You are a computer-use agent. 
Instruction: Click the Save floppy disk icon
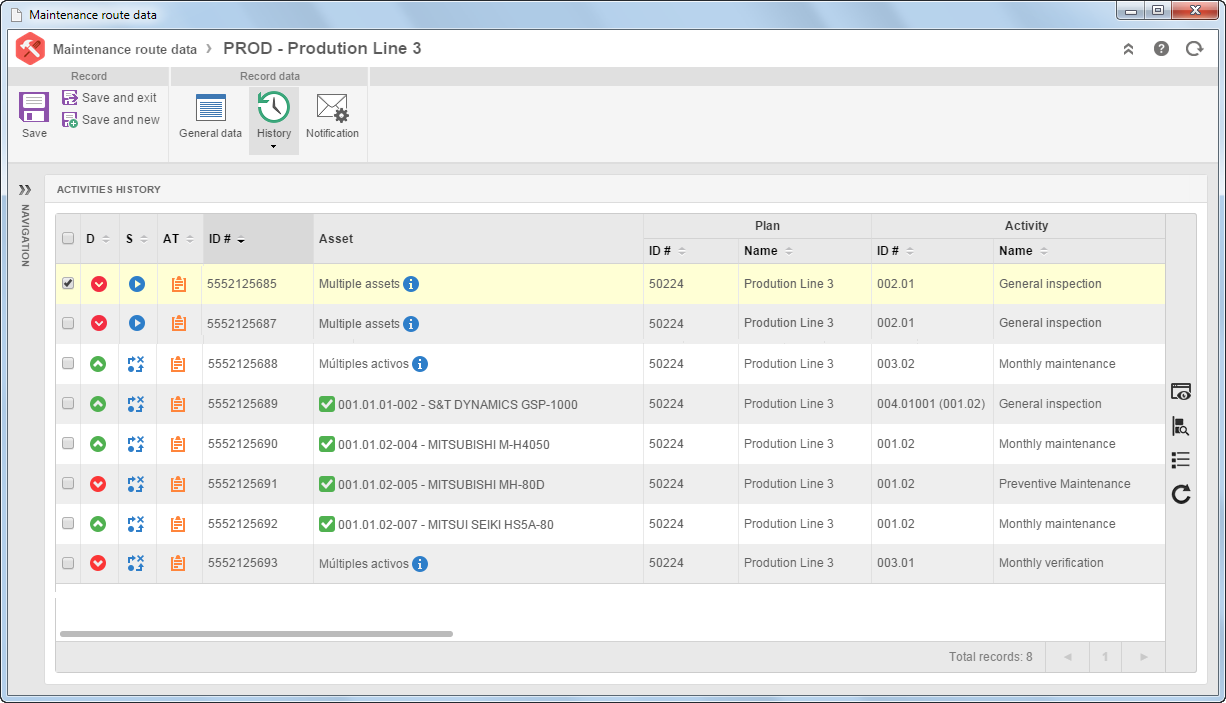pos(34,107)
